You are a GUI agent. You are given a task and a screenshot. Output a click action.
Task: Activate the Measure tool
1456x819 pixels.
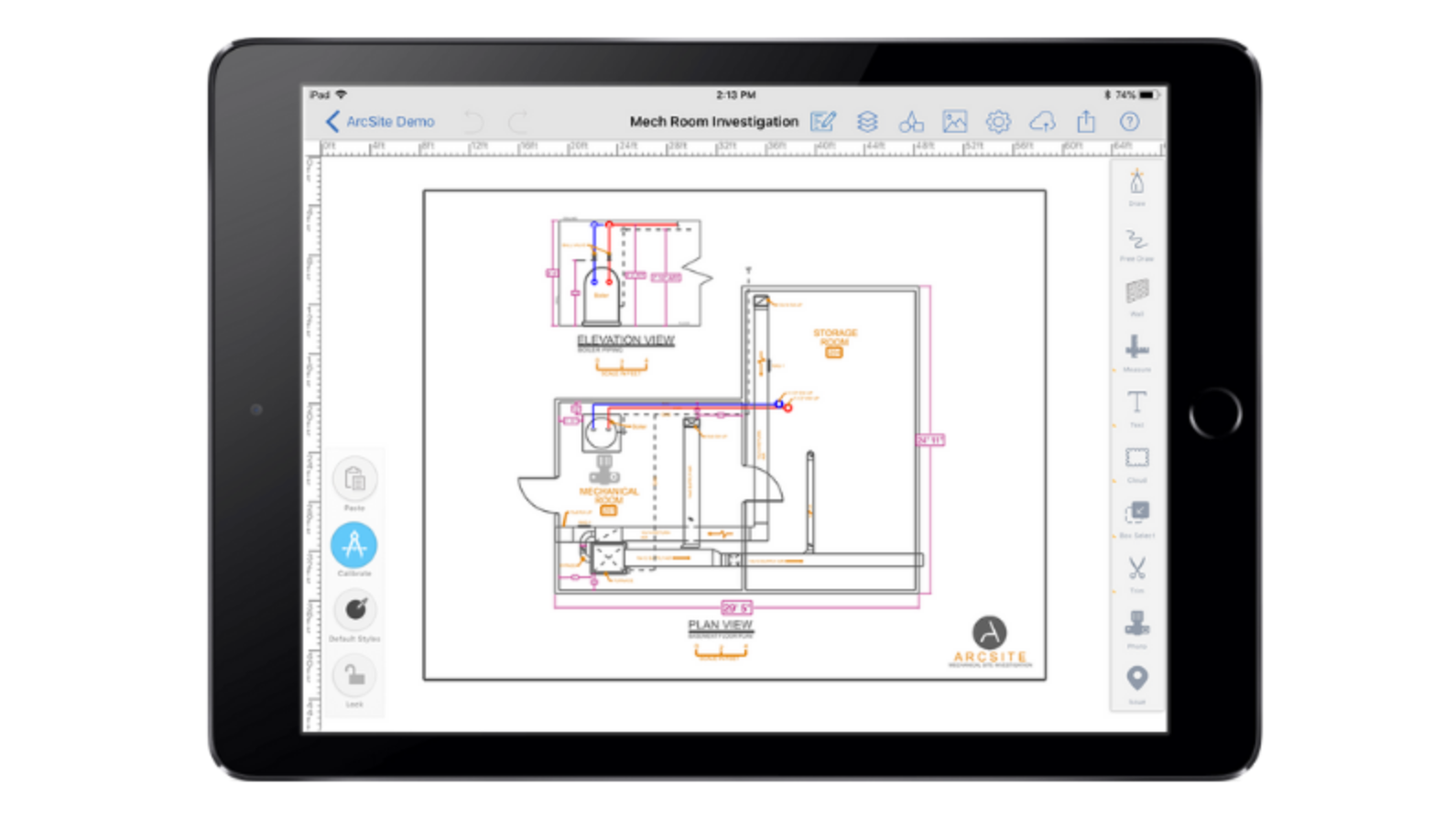tap(1136, 348)
